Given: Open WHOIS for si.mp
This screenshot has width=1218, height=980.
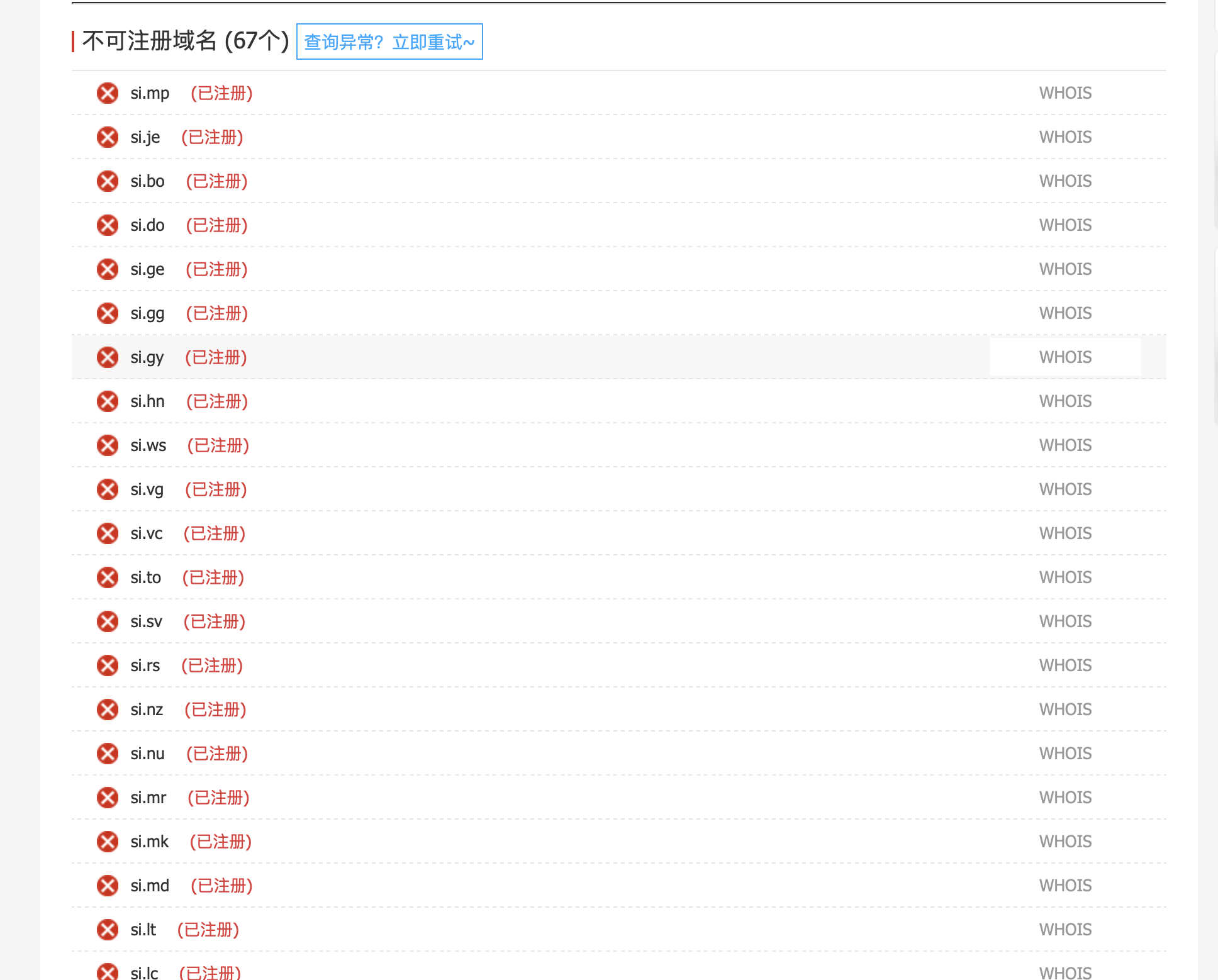Looking at the screenshot, I should point(1065,93).
